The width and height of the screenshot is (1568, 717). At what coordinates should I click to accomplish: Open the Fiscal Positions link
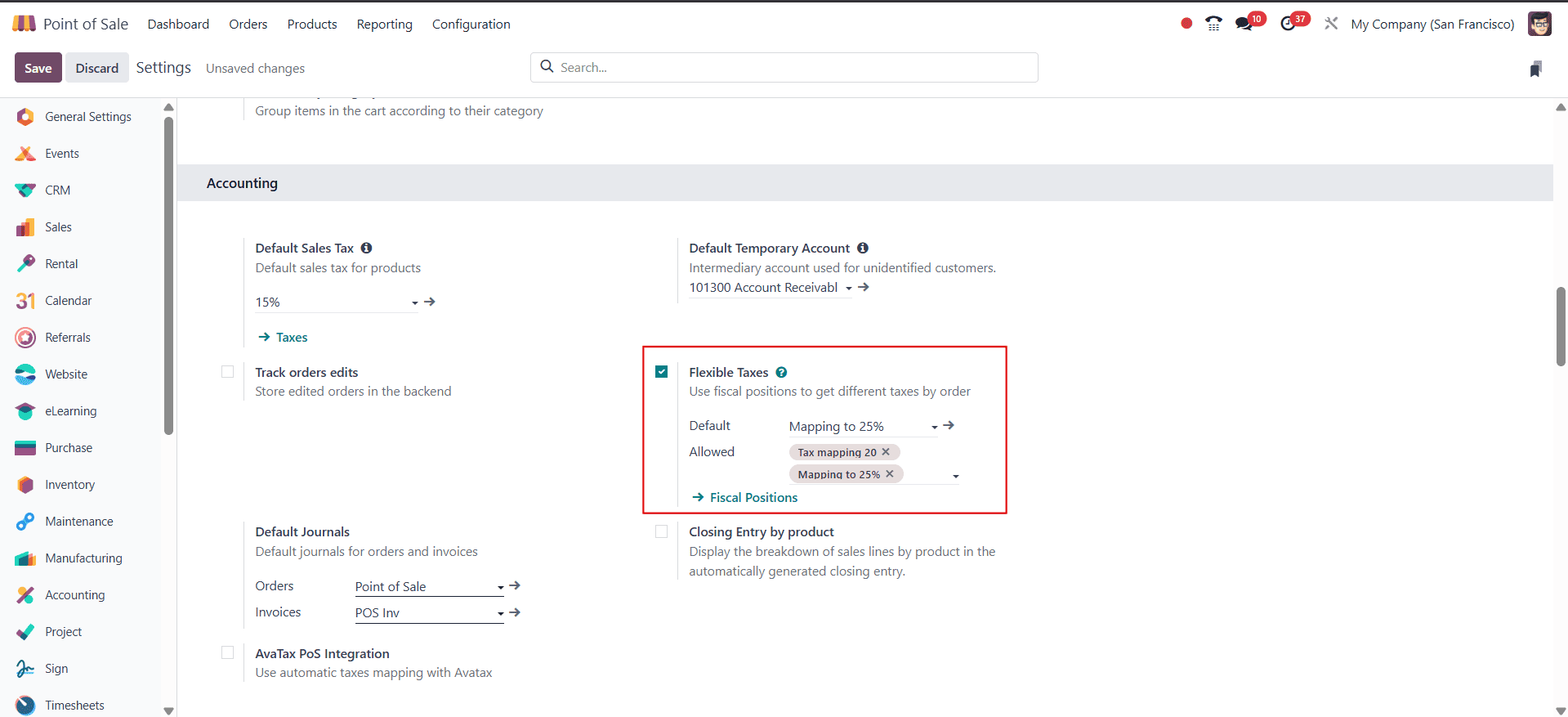coord(753,497)
